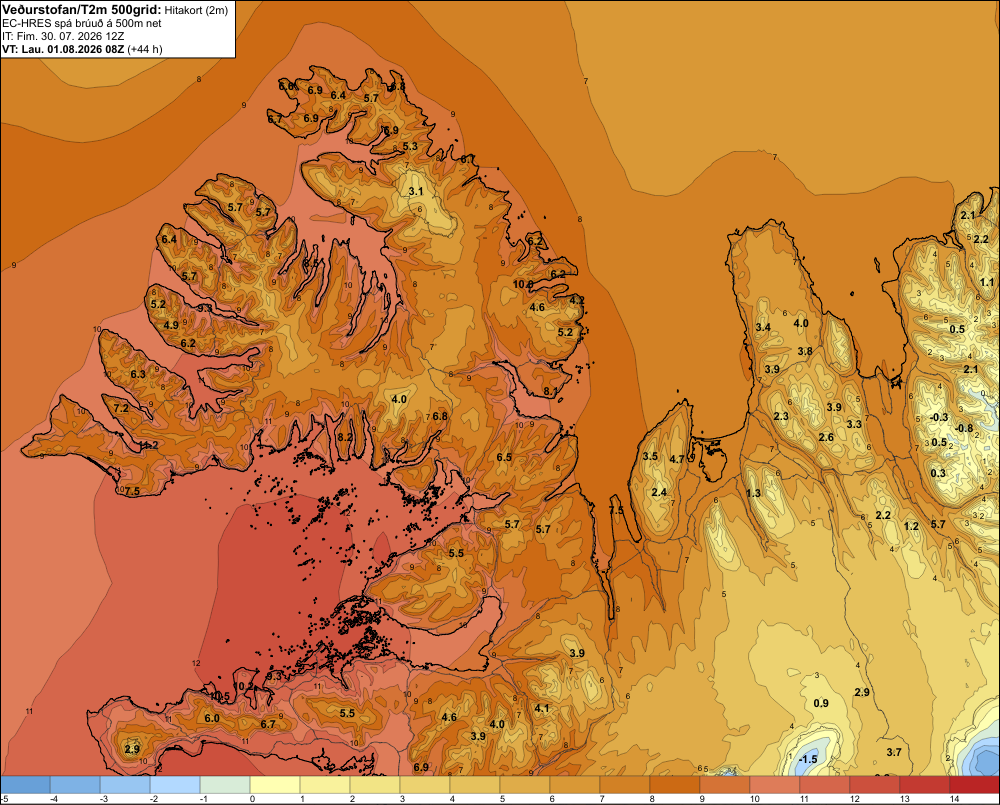The width and height of the screenshot is (1000, 805).
Task: Click the 6.3 temperature value on the map
Action: click(138, 374)
